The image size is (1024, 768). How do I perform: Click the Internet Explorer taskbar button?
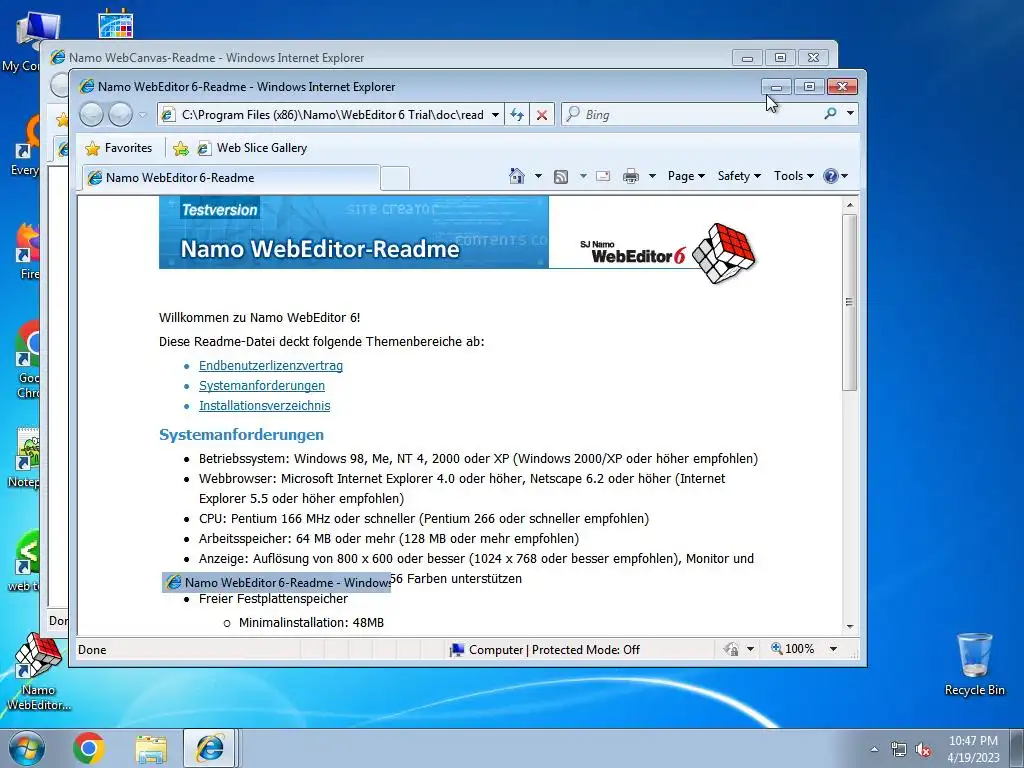coord(209,748)
